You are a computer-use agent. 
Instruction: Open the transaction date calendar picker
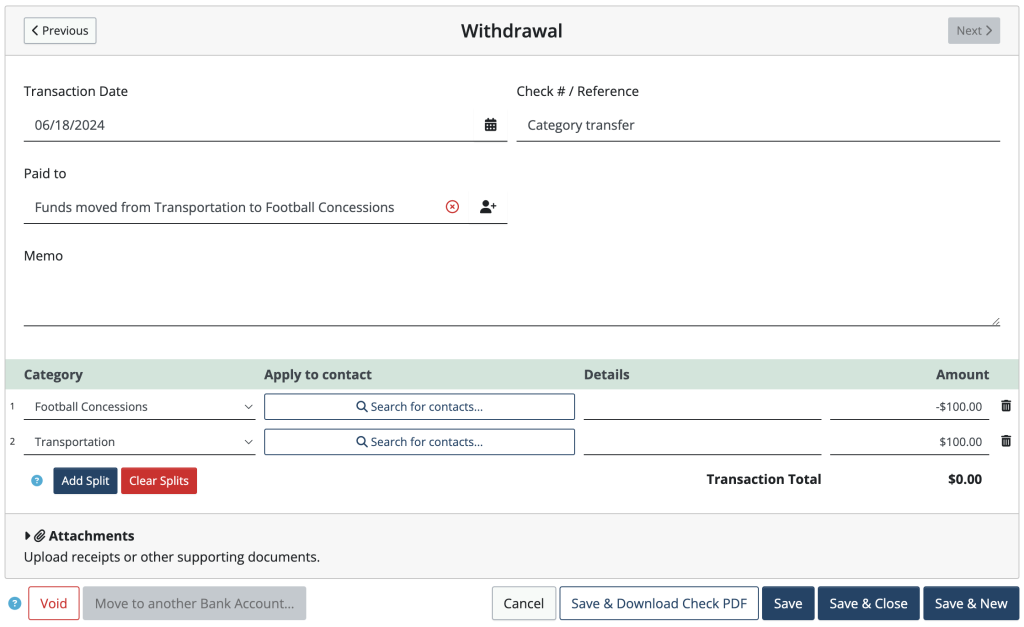[x=490, y=125]
